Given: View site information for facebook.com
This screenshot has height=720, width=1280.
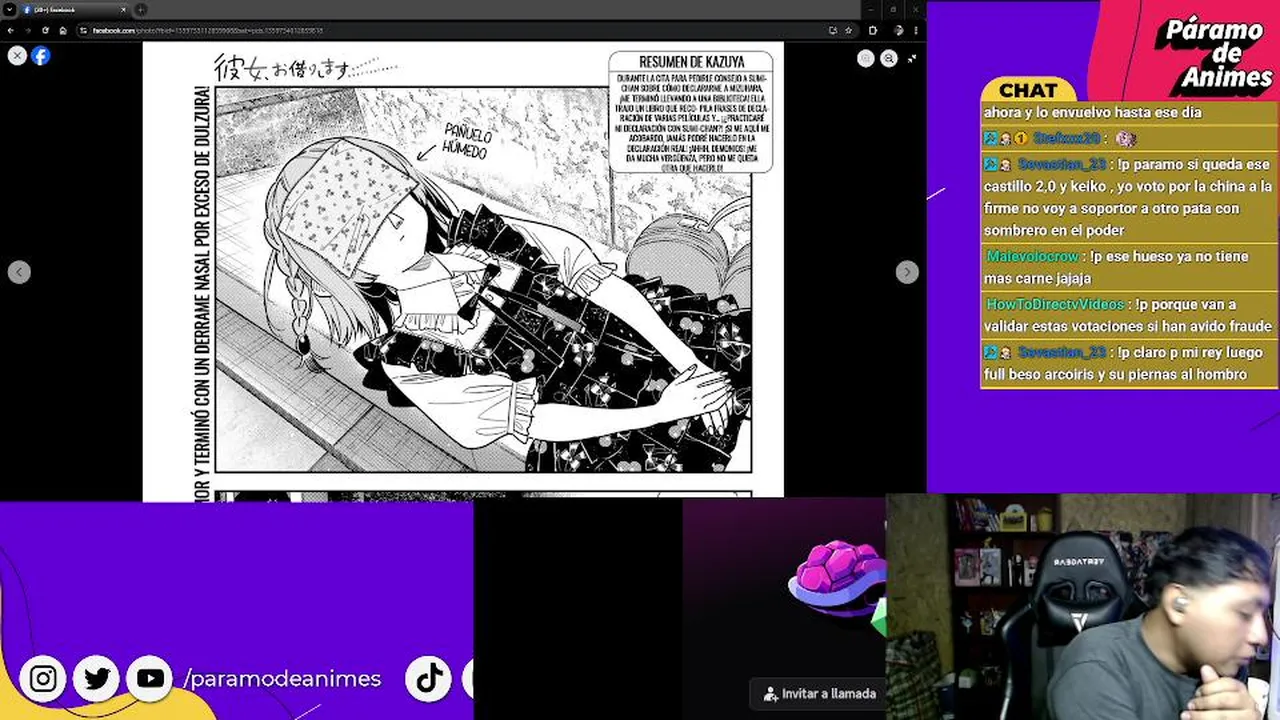Looking at the screenshot, I should tap(84, 30).
